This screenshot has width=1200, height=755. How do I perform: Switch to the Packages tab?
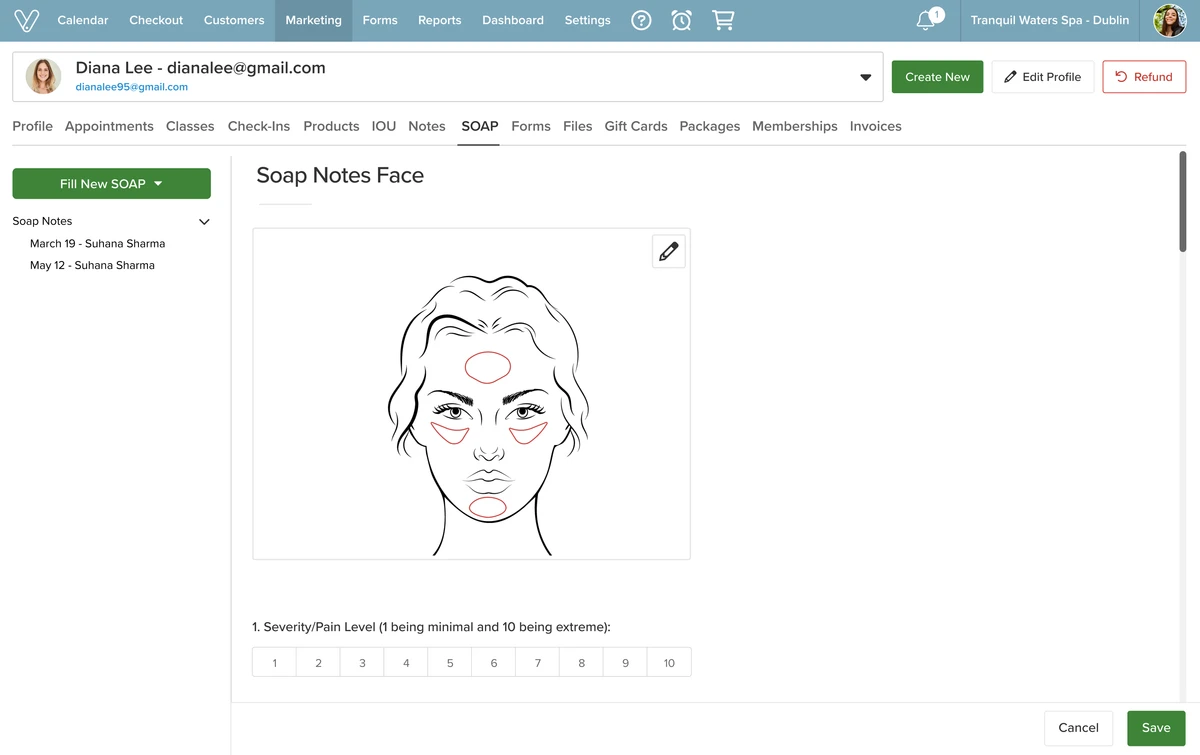710,126
